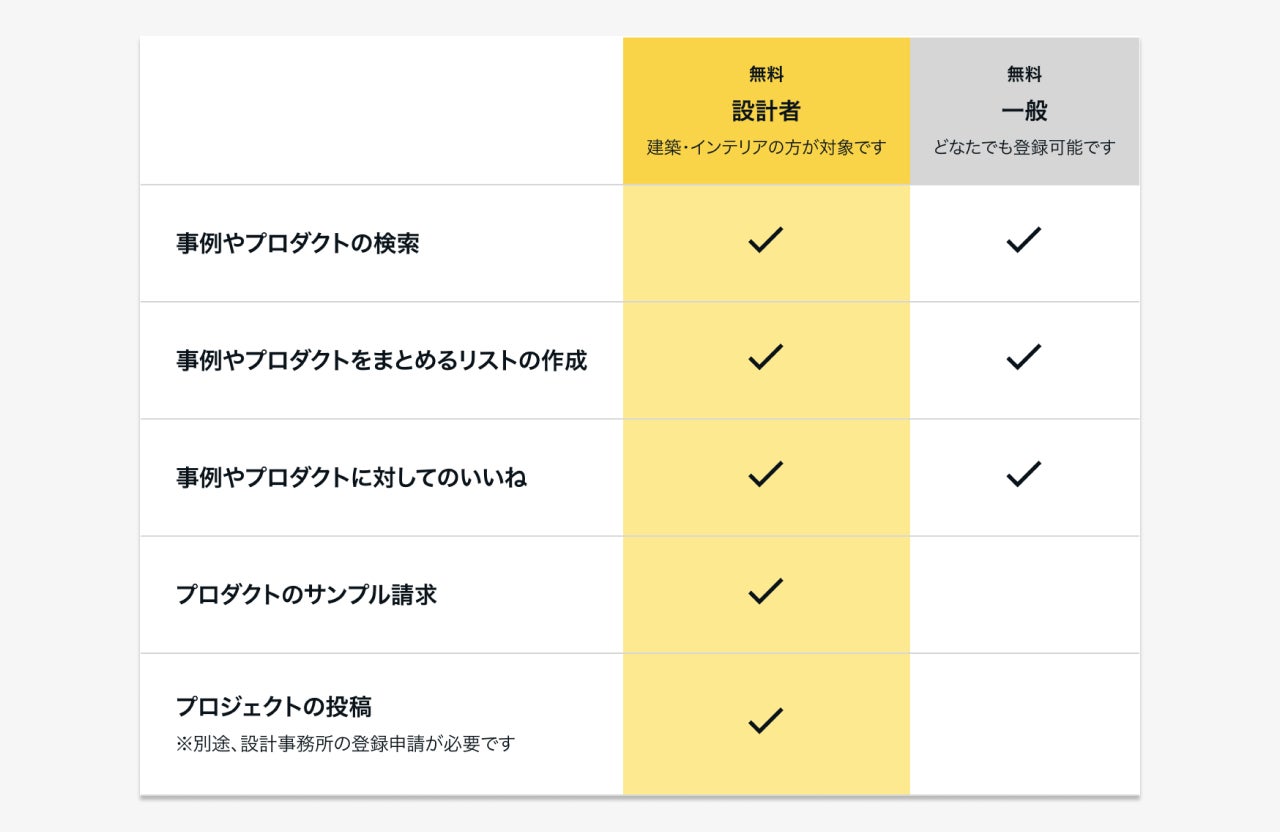The height and width of the screenshot is (832, 1280).
Task: Click the 事例やプロダクトの検索 feature label
Action: pyautogui.click(x=297, y=244)
